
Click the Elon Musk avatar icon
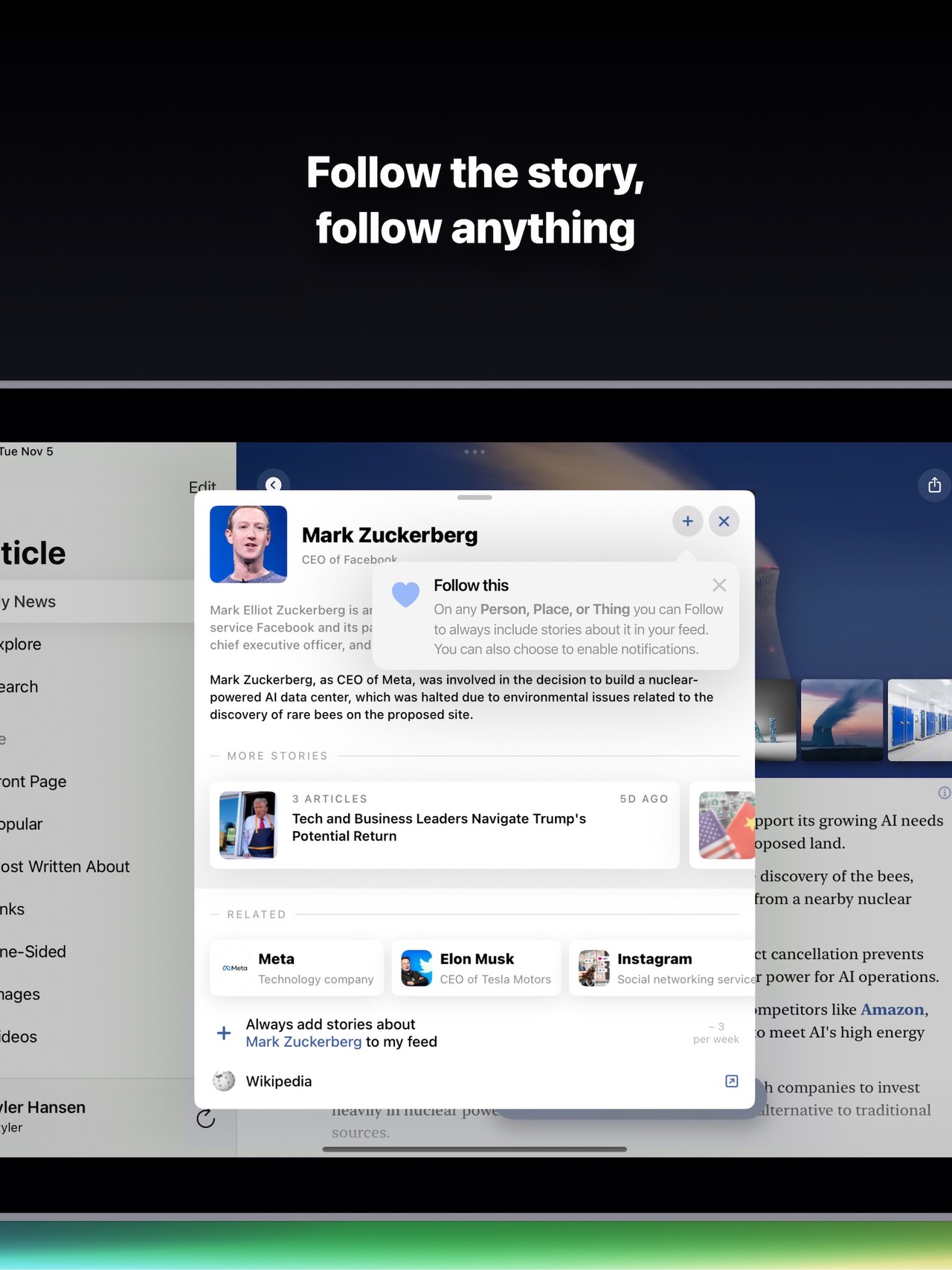click(416, 968)
